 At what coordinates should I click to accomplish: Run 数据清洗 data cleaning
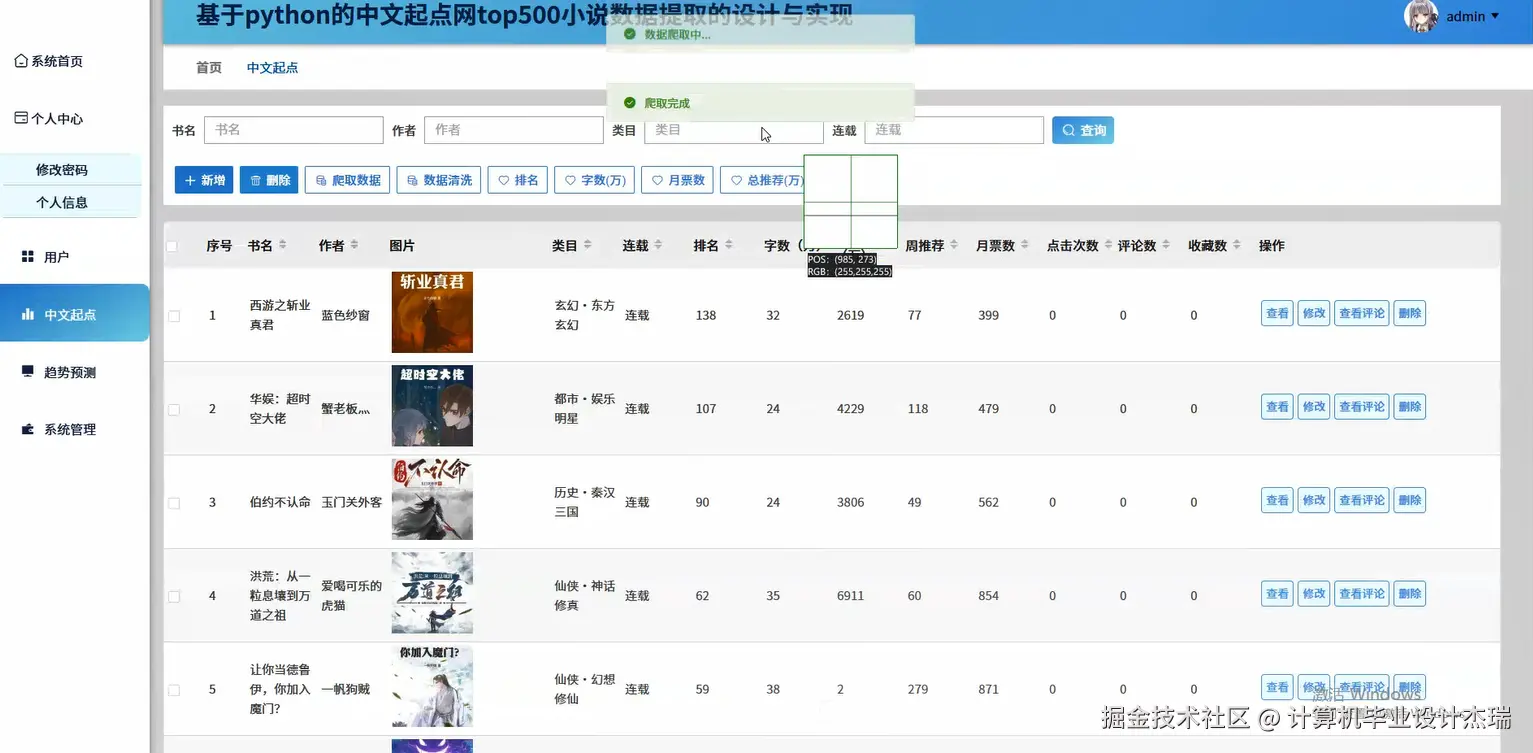[x=439, y=180]
